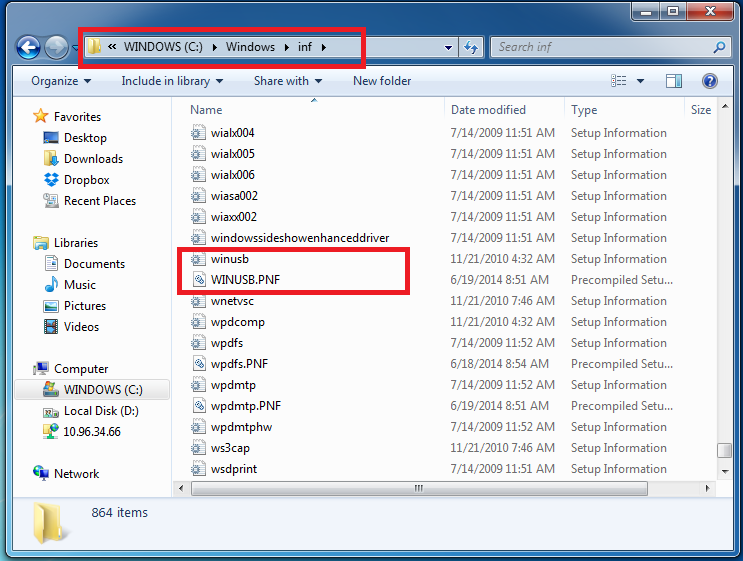Click the New folder button
The height and width of the screenshot is (561, 743).
[382, 81]
